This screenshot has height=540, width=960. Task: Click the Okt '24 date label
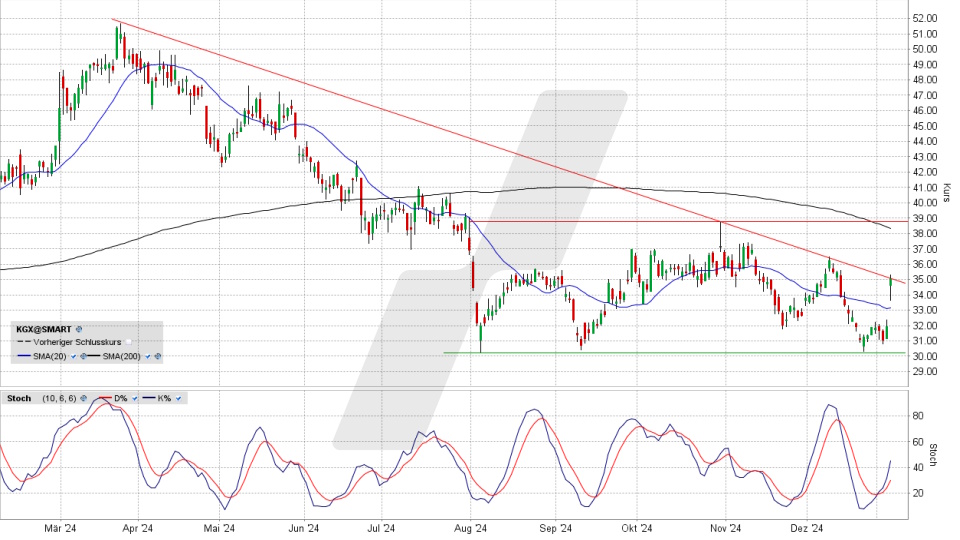click(637, 528)
